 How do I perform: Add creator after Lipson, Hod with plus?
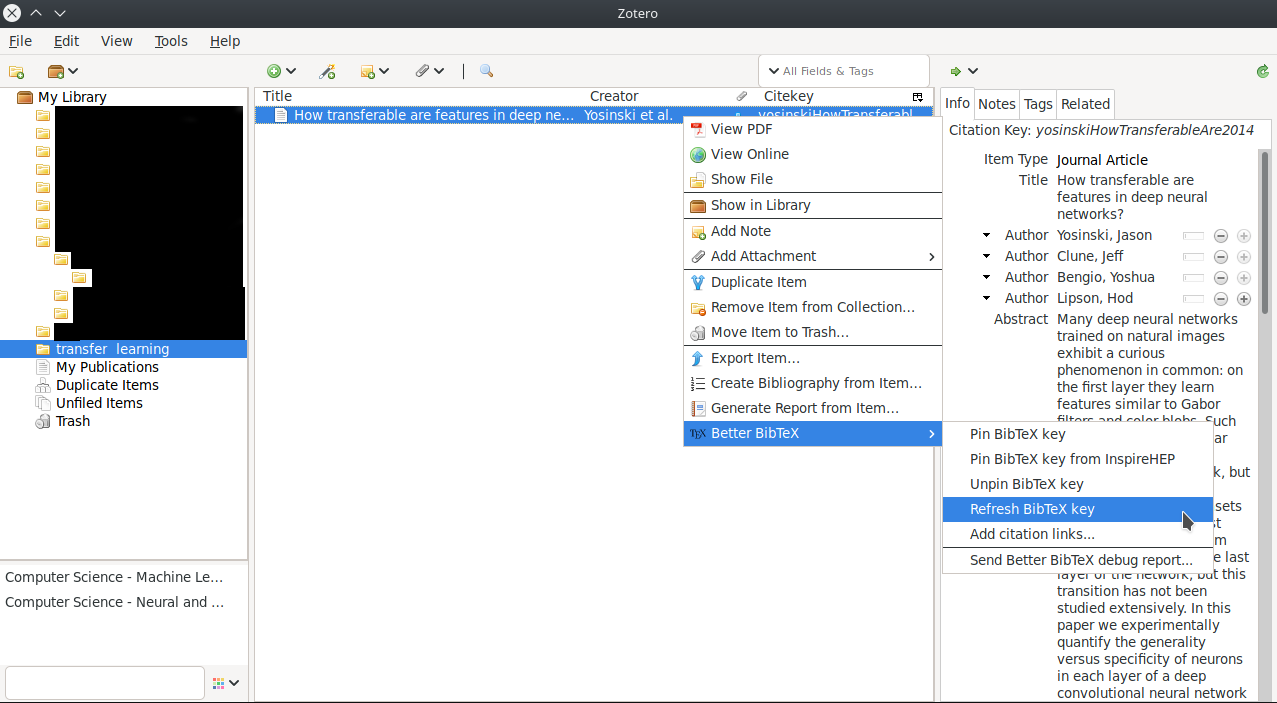(x=1244, y=299)
